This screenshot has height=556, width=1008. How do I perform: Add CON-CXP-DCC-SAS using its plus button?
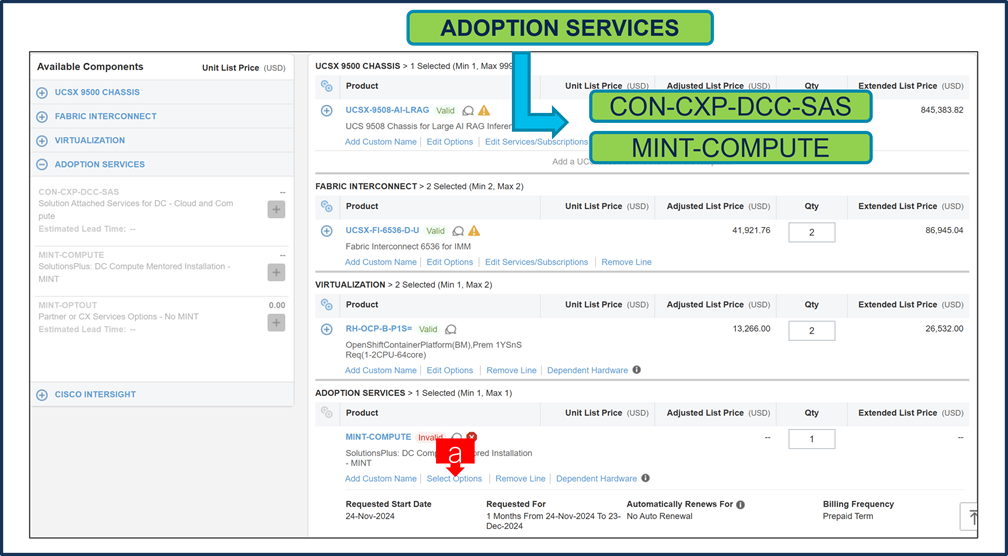click(x=276, y=210)
